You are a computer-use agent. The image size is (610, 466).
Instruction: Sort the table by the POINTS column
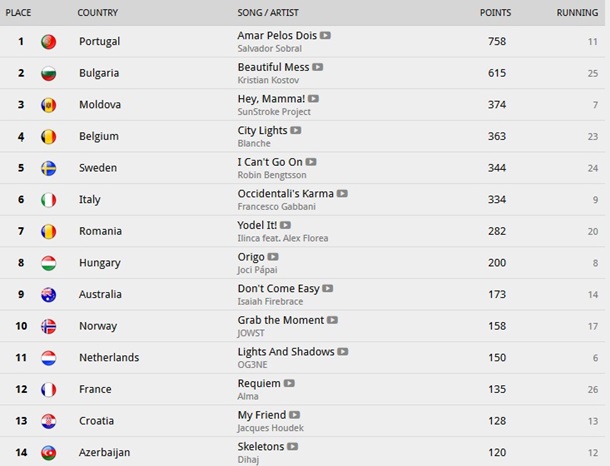pos(494,13)
